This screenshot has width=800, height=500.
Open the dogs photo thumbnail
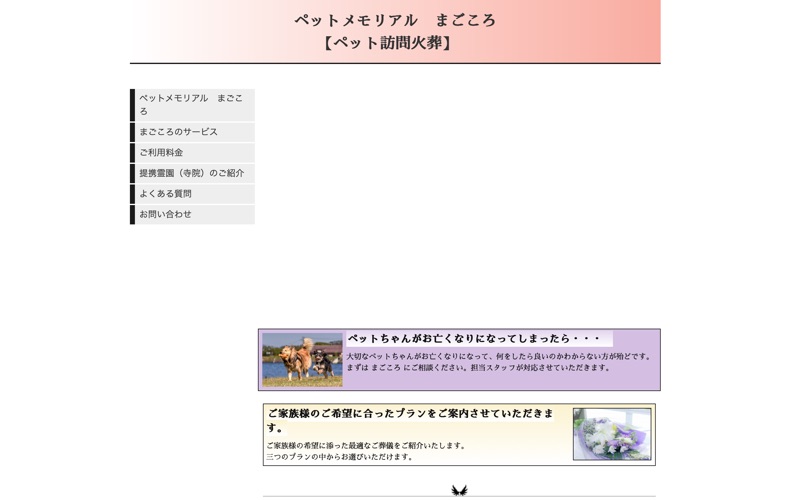[x=302, y=360]
